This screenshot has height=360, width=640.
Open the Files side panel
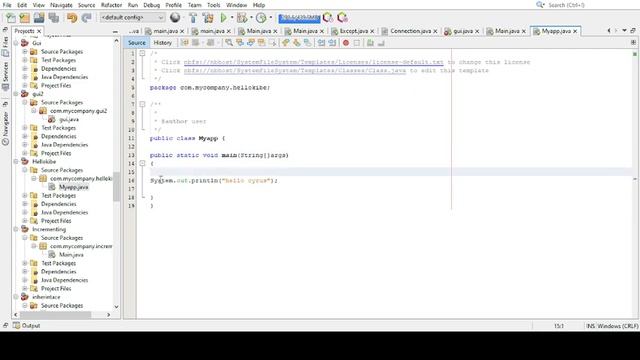[5, 46]
